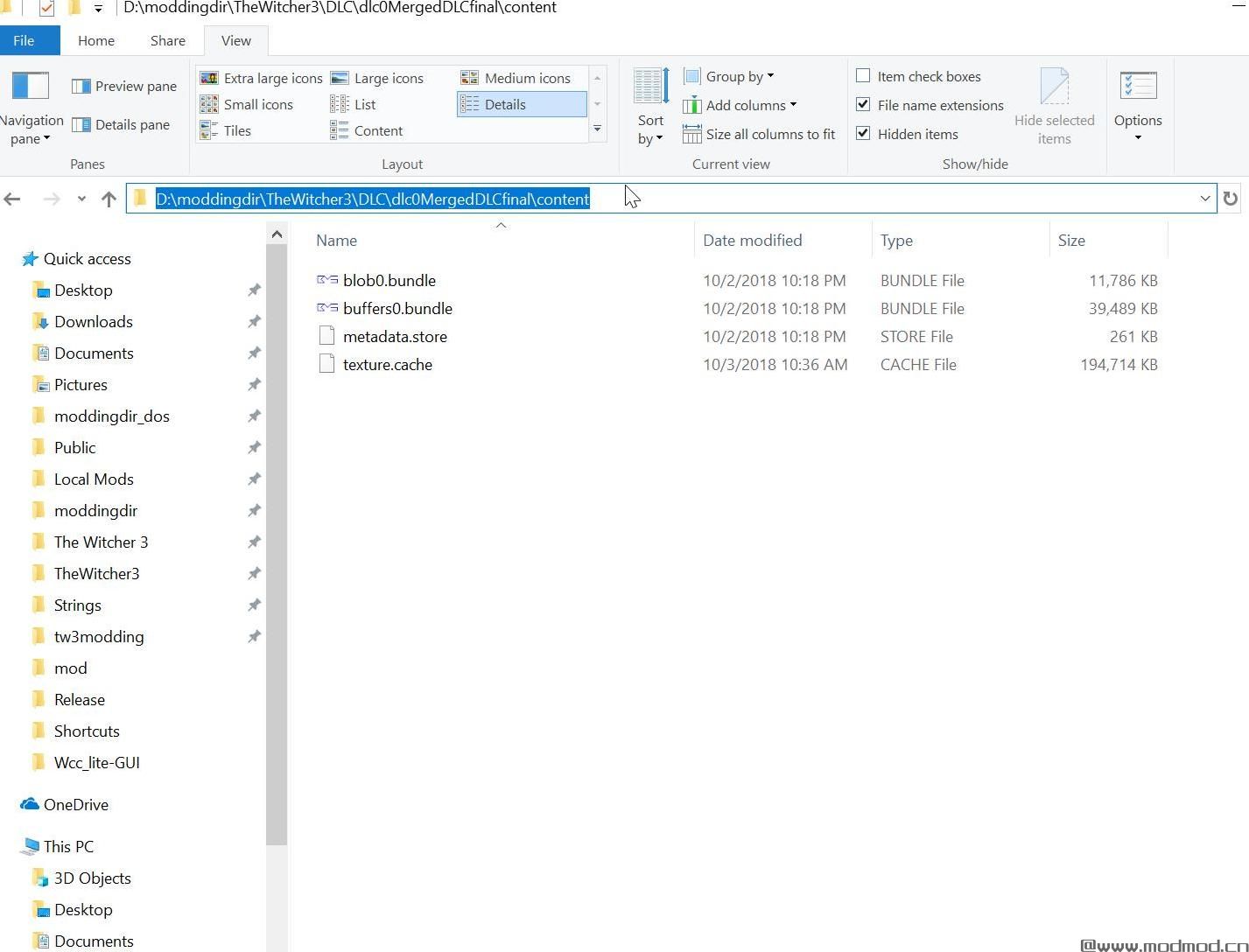
Task: Refresh the current folder
Action: pyautogui.click(x=1230, y=199)
